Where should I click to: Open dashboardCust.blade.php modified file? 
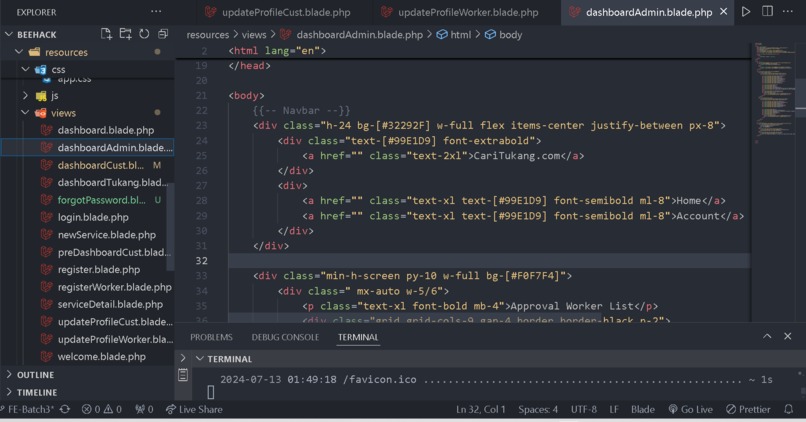(x=101, y=165)
